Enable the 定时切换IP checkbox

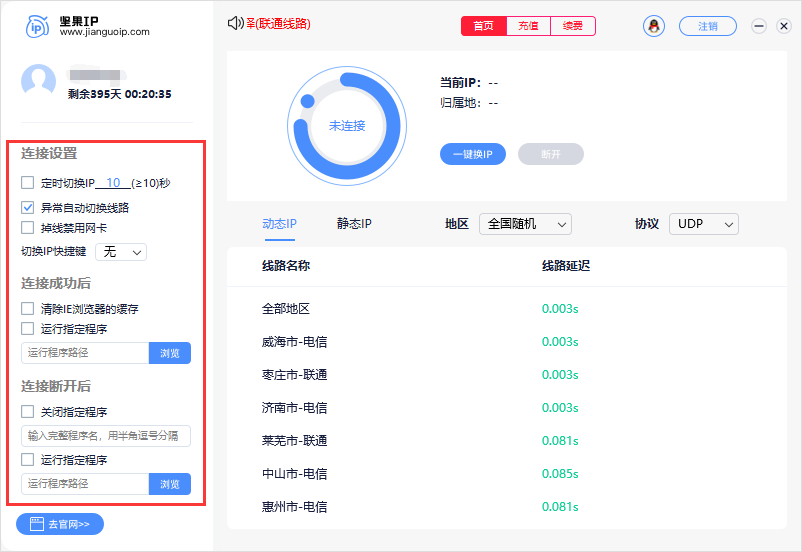(28, 183)
